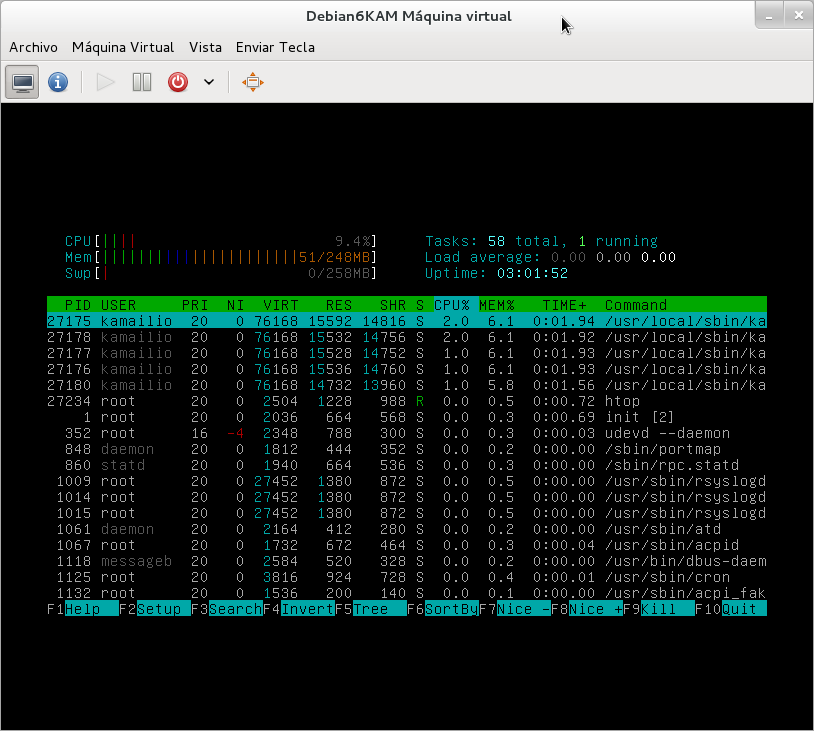This screenshot has width=814, height=731.
Task: Select process row with PID 27176
Action: click(x=406, y=369)
